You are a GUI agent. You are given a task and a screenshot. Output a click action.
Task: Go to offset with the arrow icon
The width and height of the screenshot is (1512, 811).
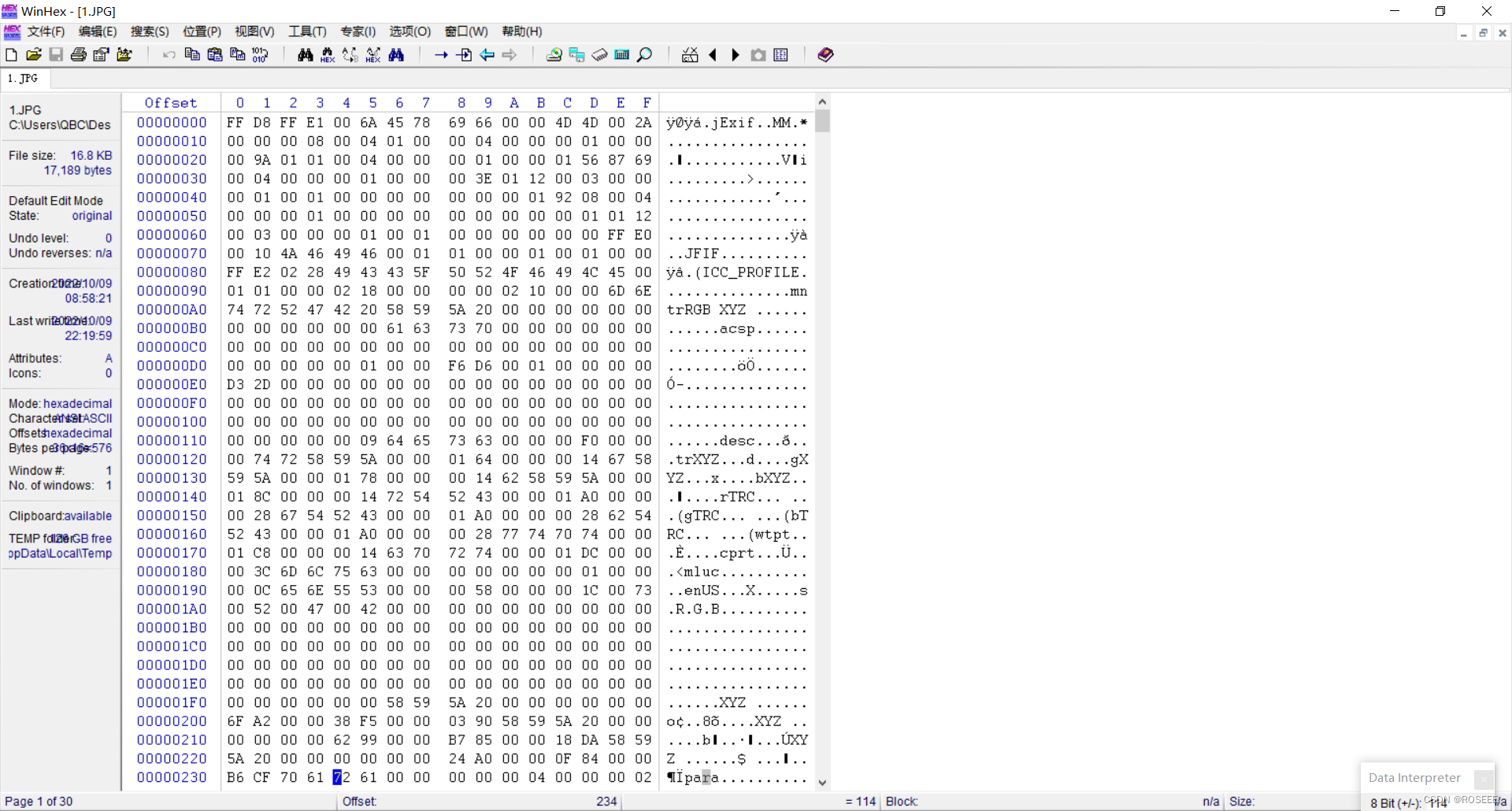(x=441, y=54)
